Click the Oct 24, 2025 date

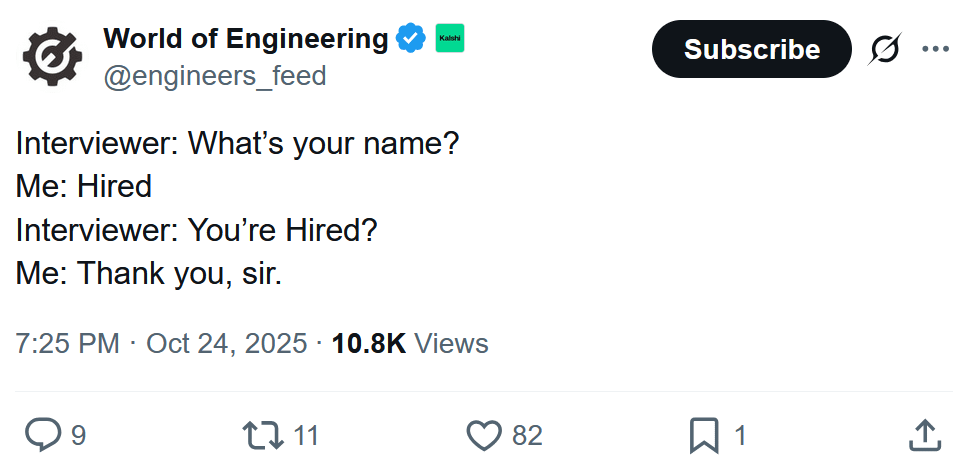pyautogui.click(x=227, y=344)
